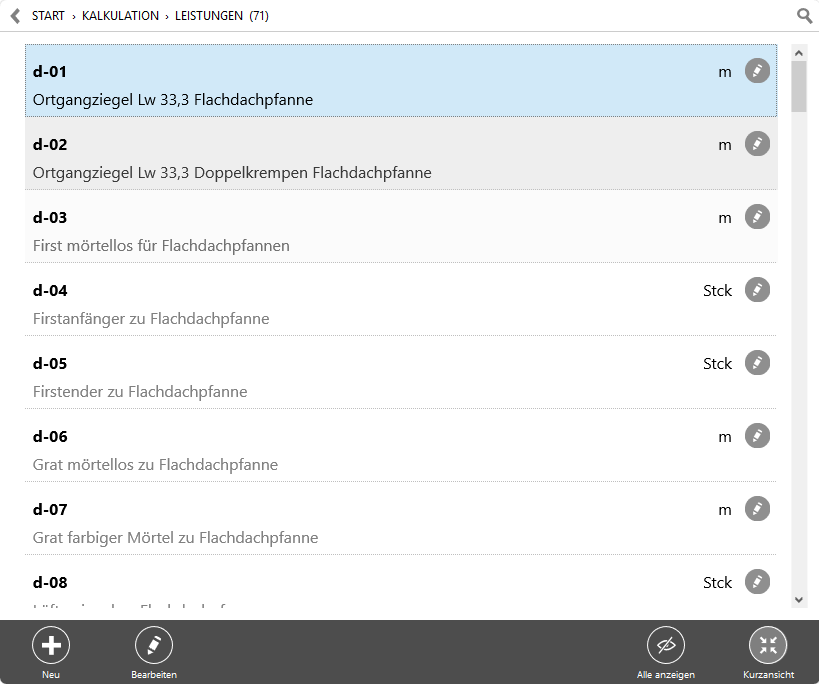Click the scrollbar up arrow

(x=798, y=53)
